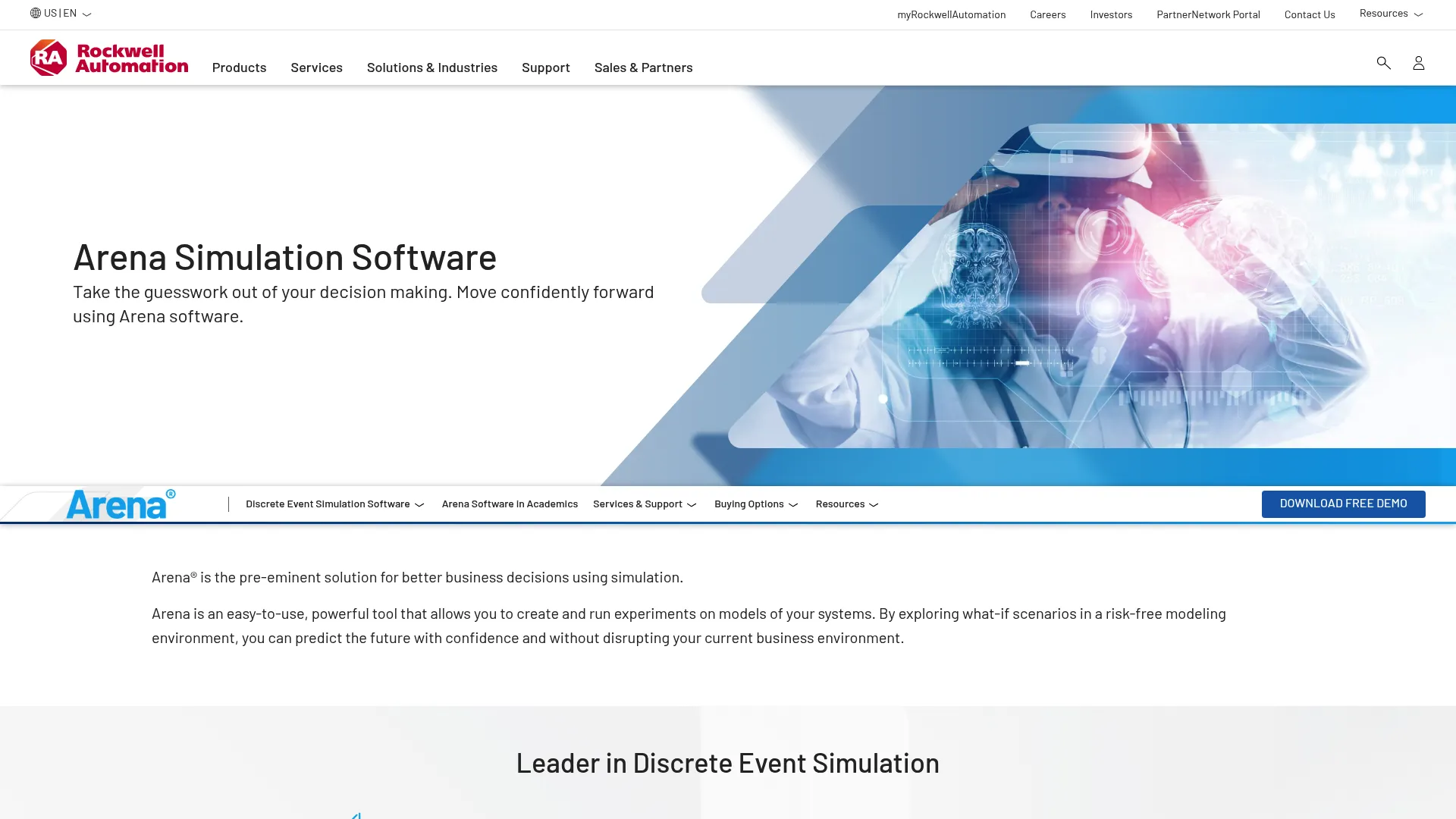Open the Support menu
The height and width of the screenshot is (819, 1456).
tap(546, 67)
